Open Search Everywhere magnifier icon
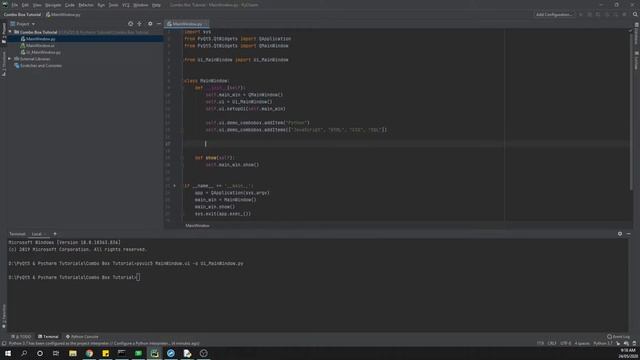Image resolution: width=640 pixels, height=360 pixels. click(635, 14)
